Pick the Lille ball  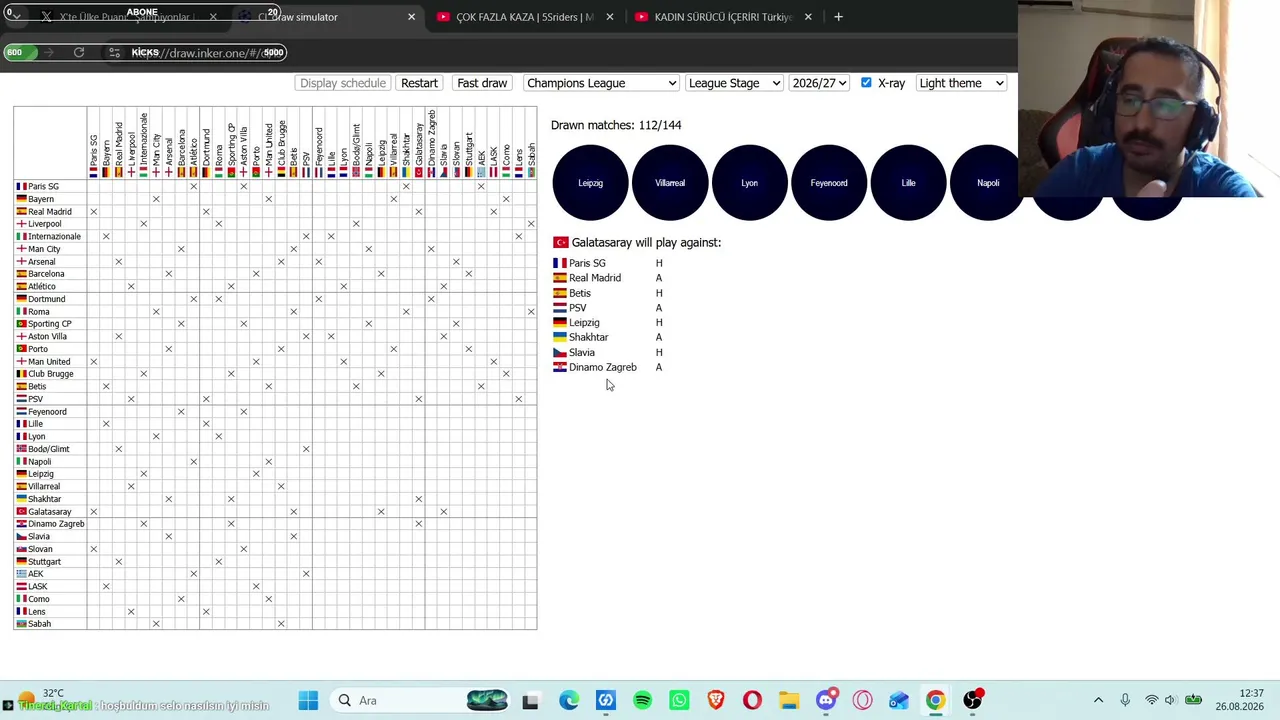coord(908,183)
